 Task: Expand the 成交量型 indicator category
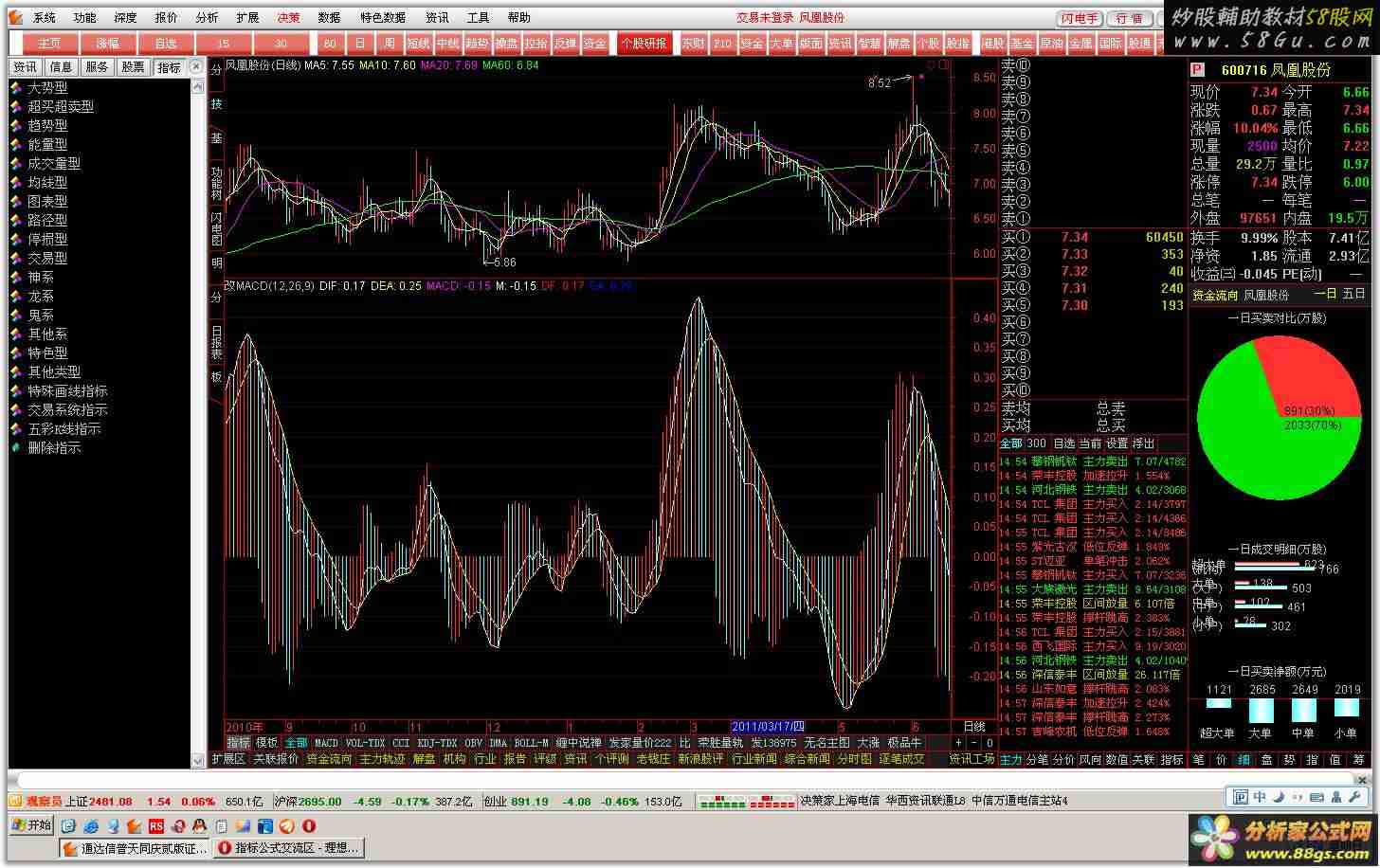click(x=54, y=163)
